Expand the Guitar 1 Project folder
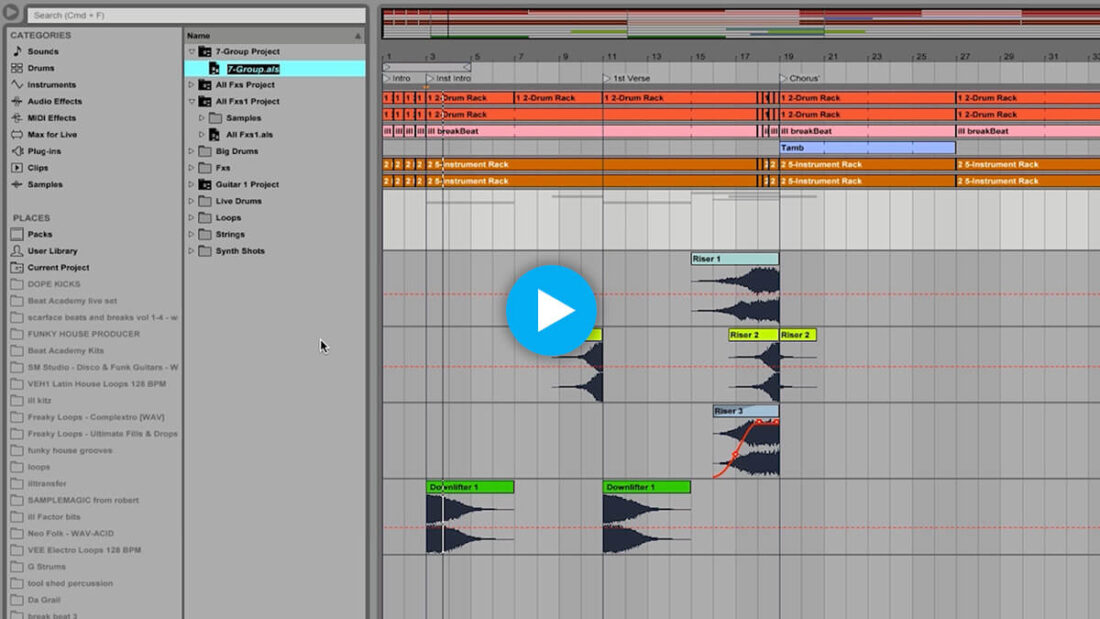This screenshot has height=619, width=1100. 192,184
